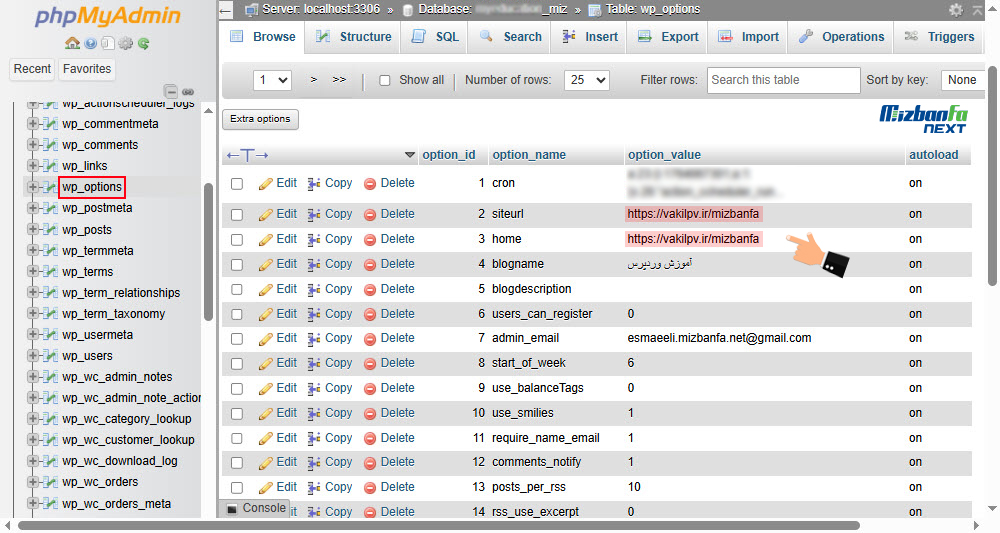Click pencil Edit icon for home row
Screen dimensions: 1000x533
pyautogui.click(x=266, y=239)
